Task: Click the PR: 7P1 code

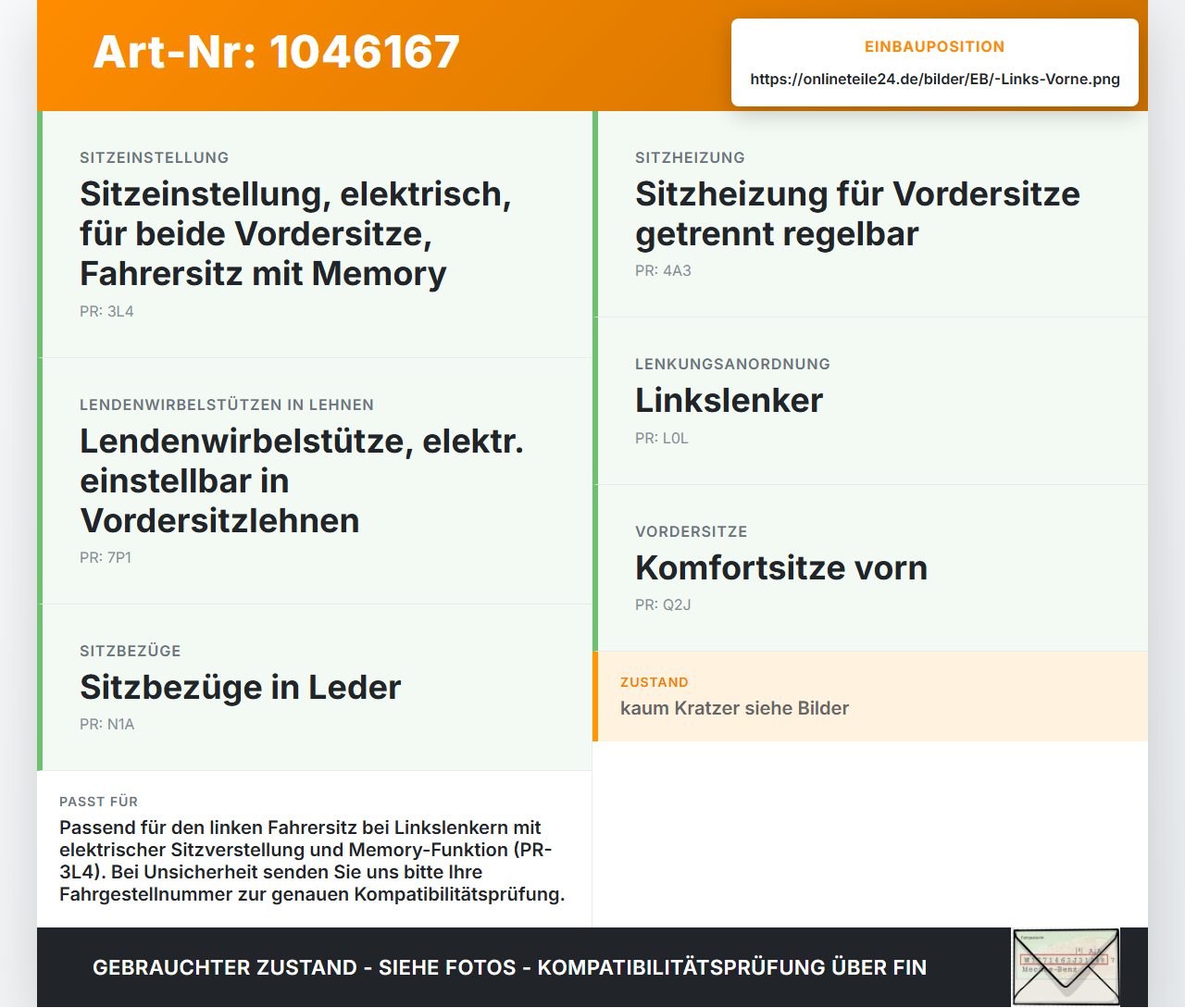Action: [106, 557]
